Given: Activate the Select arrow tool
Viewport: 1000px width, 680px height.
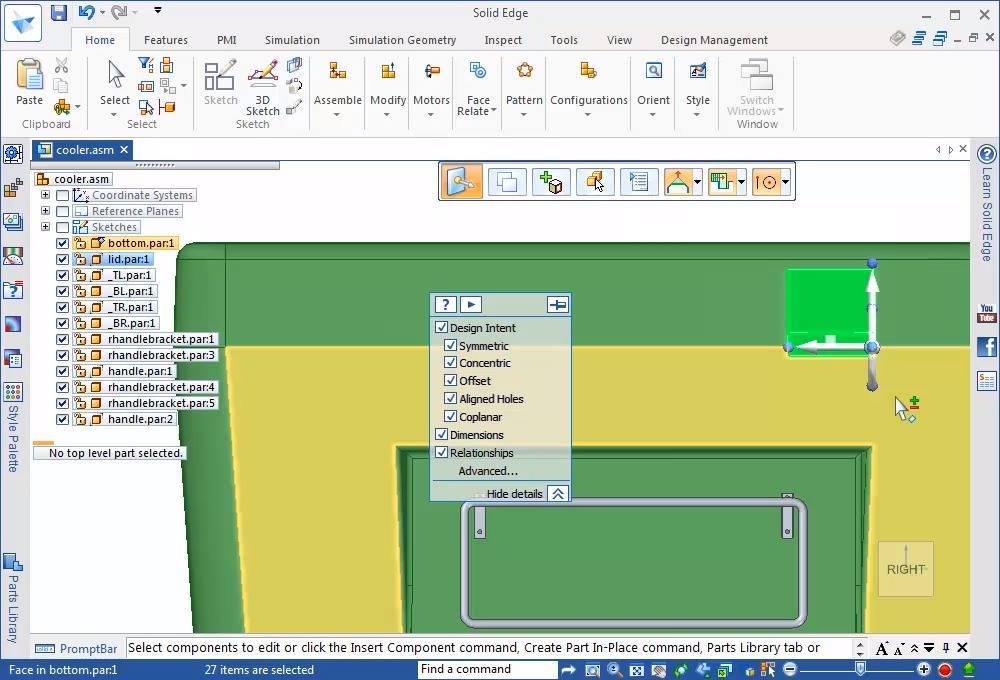Looking at the screenshot, I should pos(115,75).
